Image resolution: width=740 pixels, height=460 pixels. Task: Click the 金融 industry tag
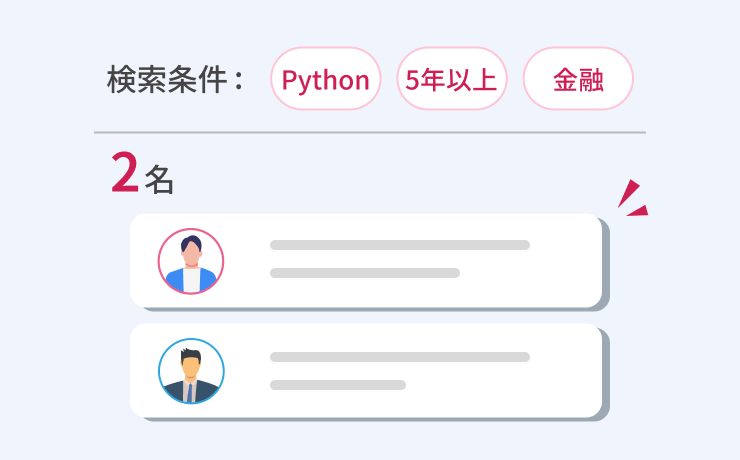pyautogui.click(x=578, y=79)
